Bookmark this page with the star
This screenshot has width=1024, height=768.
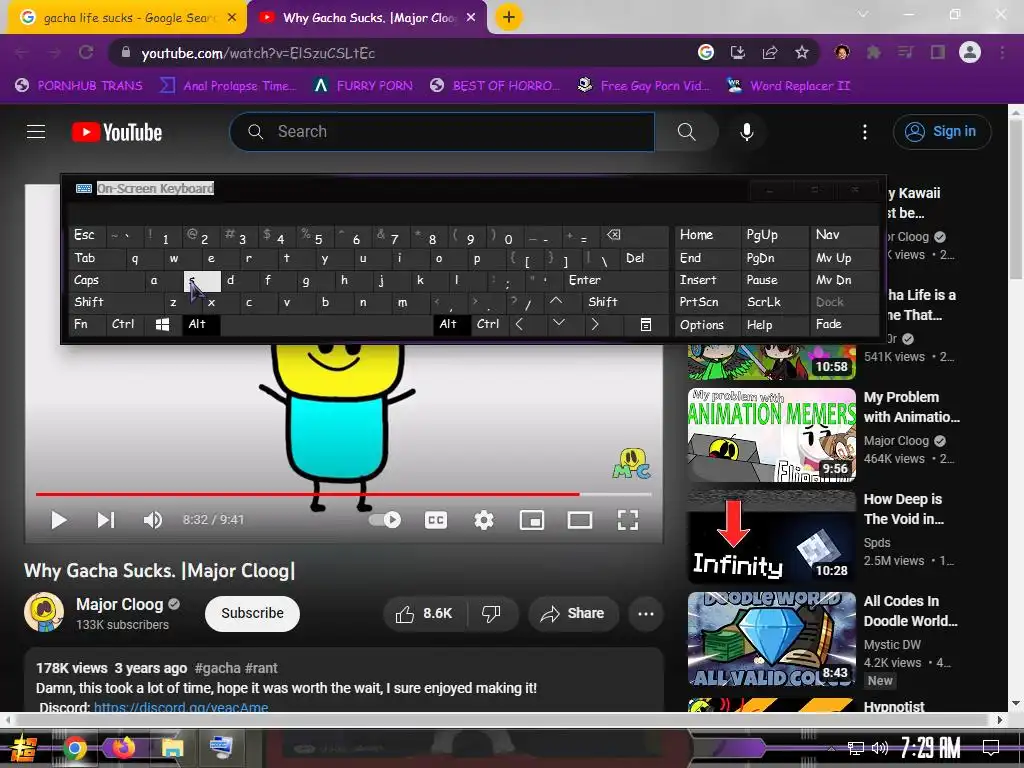(802, 52)
